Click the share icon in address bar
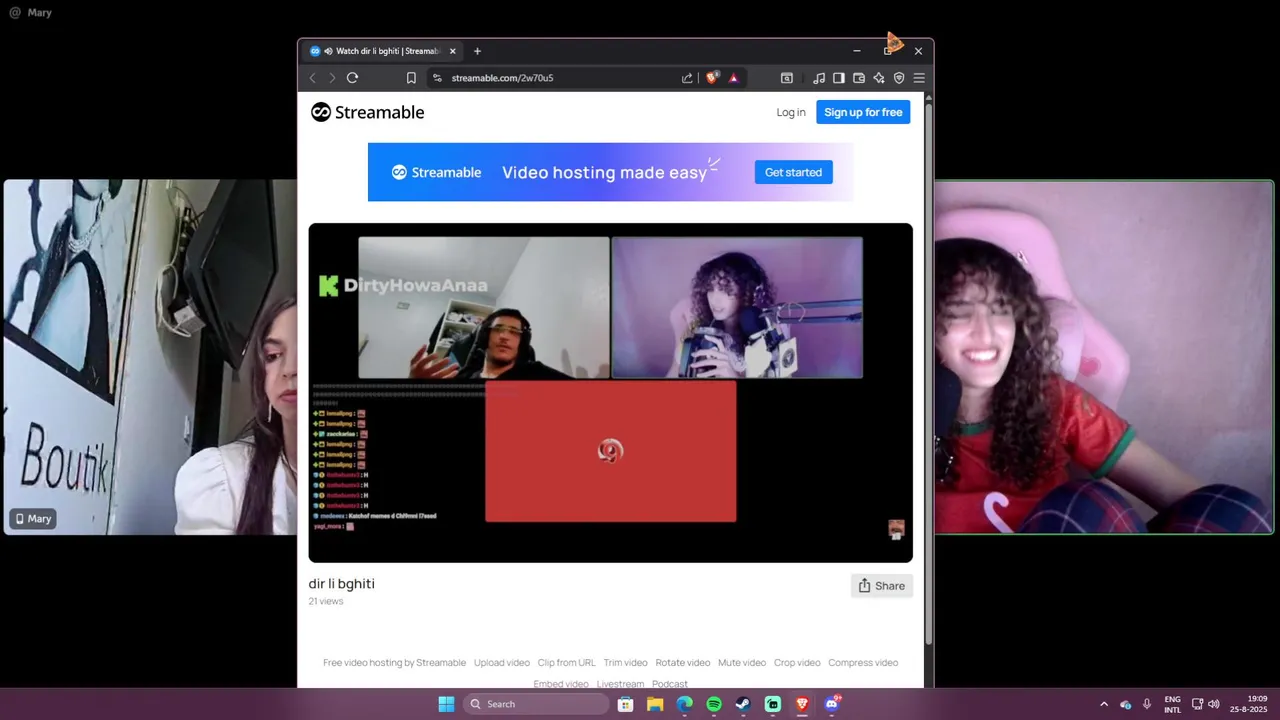The image size is (1280, 720). point(687,78)
